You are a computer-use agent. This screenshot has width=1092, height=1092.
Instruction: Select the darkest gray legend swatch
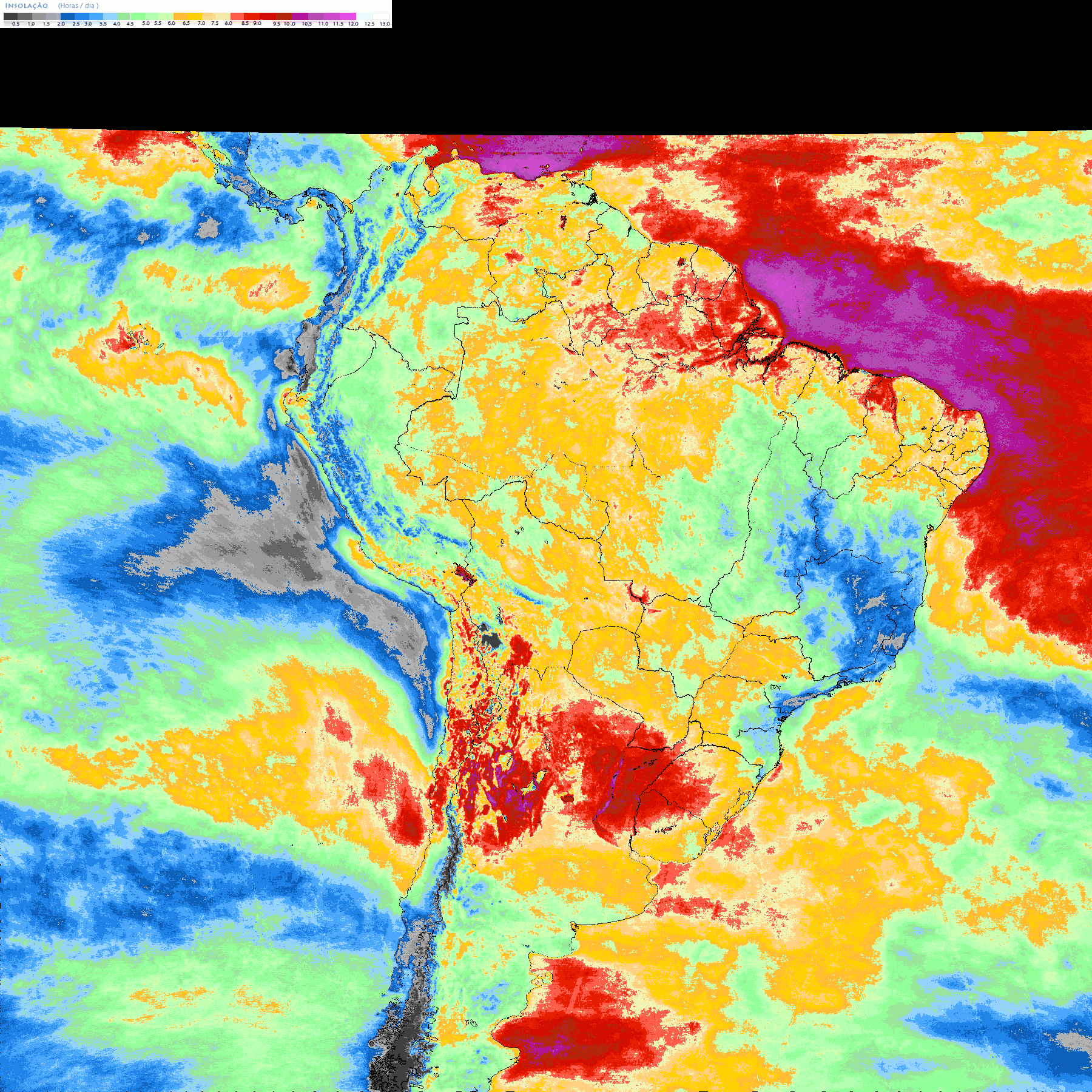[x=10, y=16]
